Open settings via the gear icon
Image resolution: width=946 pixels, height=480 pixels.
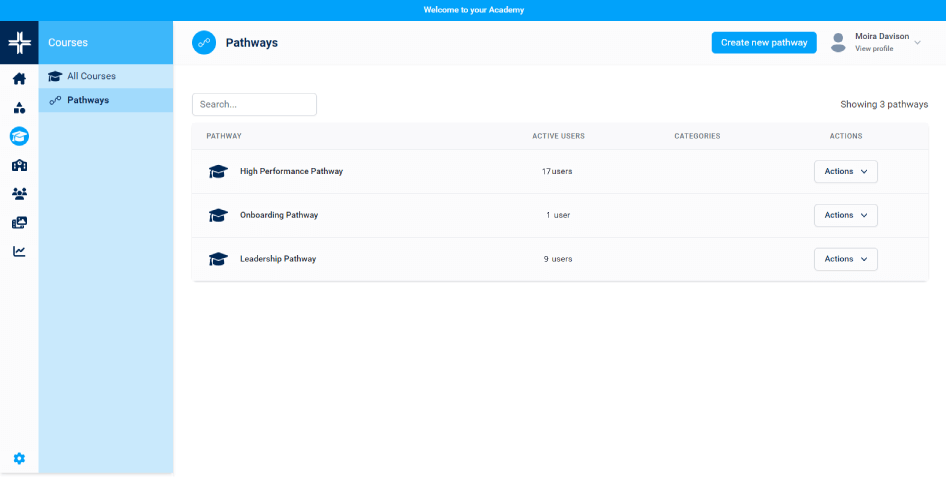pos(19,458)
